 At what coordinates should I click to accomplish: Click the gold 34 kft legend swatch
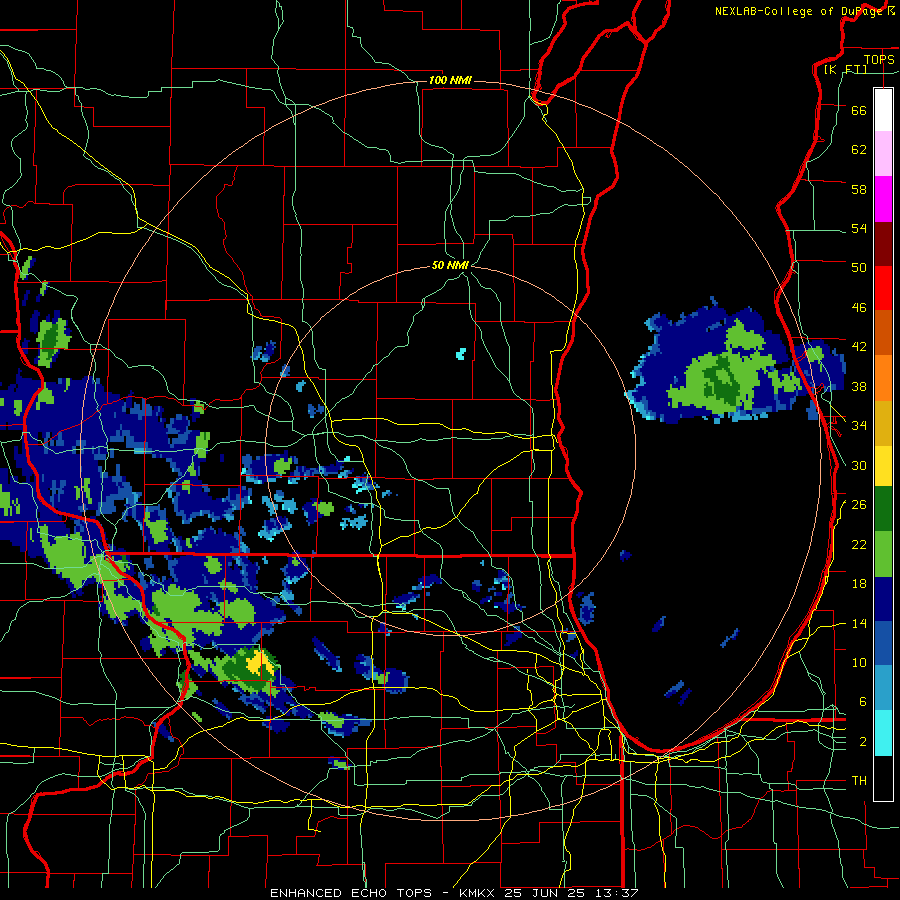click(883, 422)
